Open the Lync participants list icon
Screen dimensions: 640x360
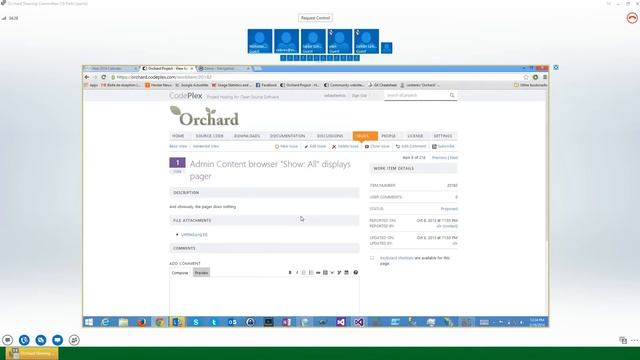[x=74, y=340]
